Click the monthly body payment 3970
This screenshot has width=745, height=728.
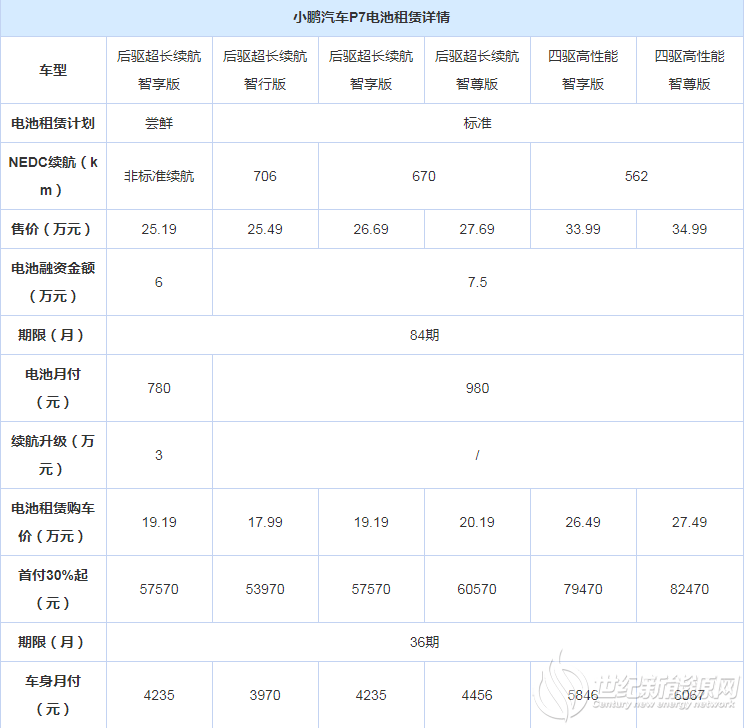click(x=265, y=695)
